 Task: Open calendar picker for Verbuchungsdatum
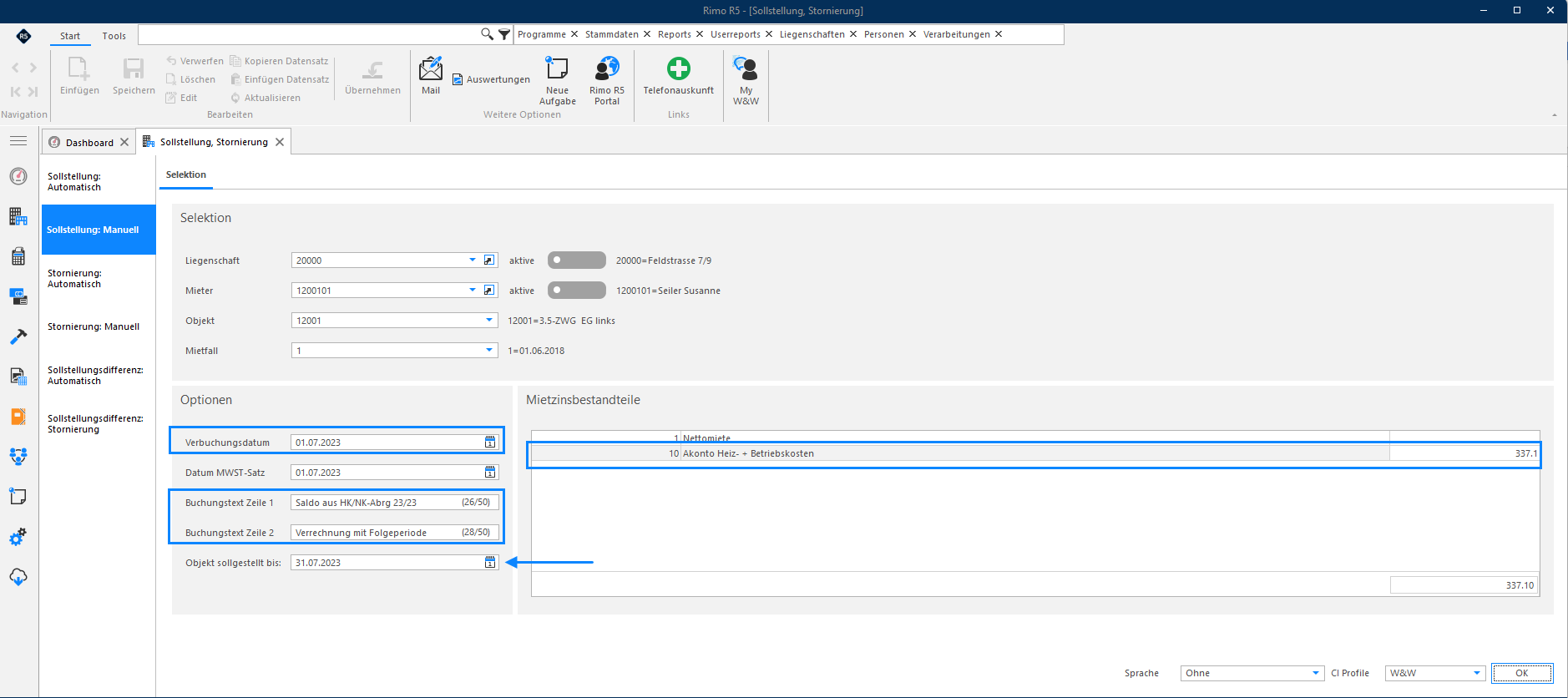pos(490,443)
